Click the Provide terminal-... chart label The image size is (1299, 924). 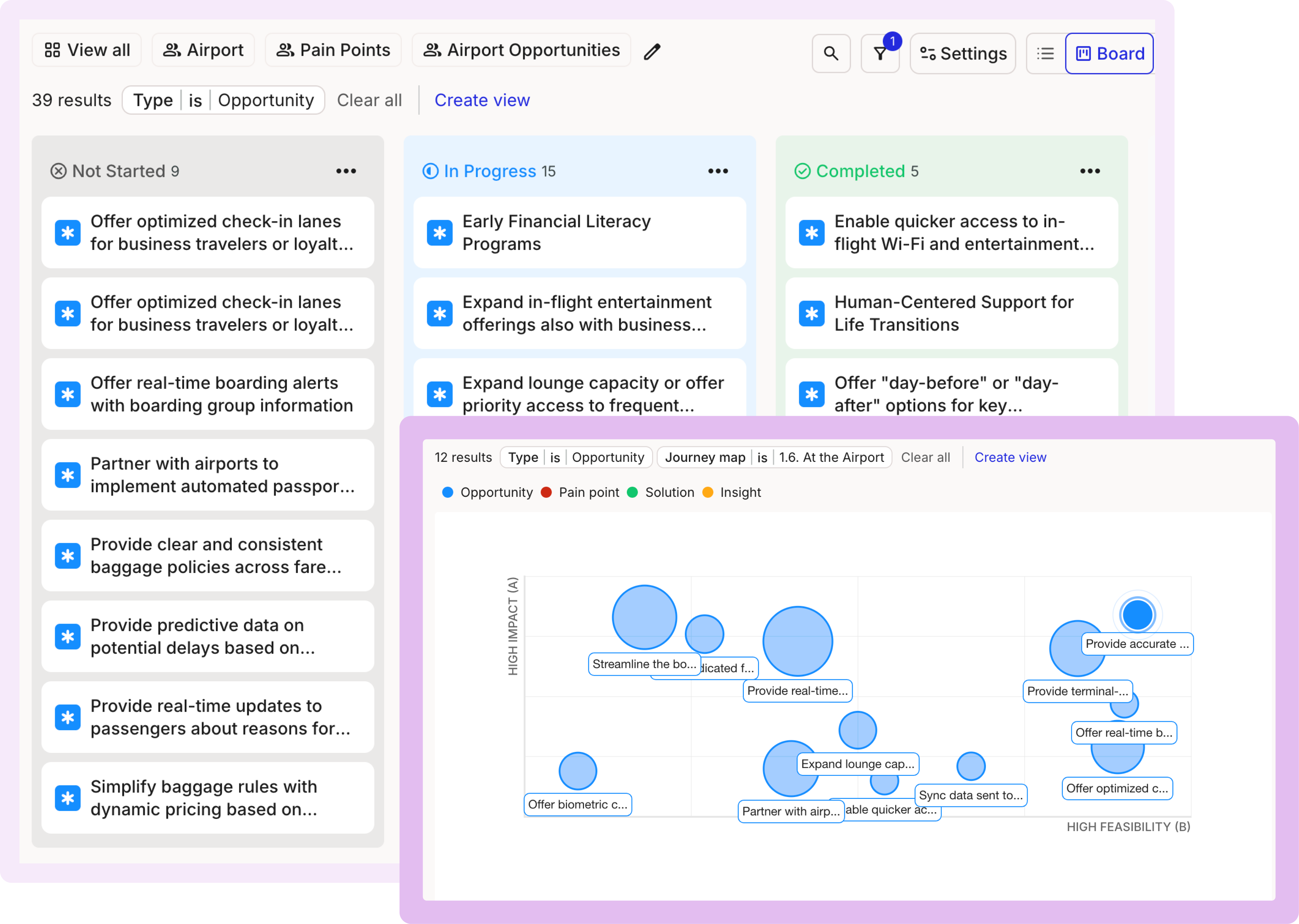1077,692
